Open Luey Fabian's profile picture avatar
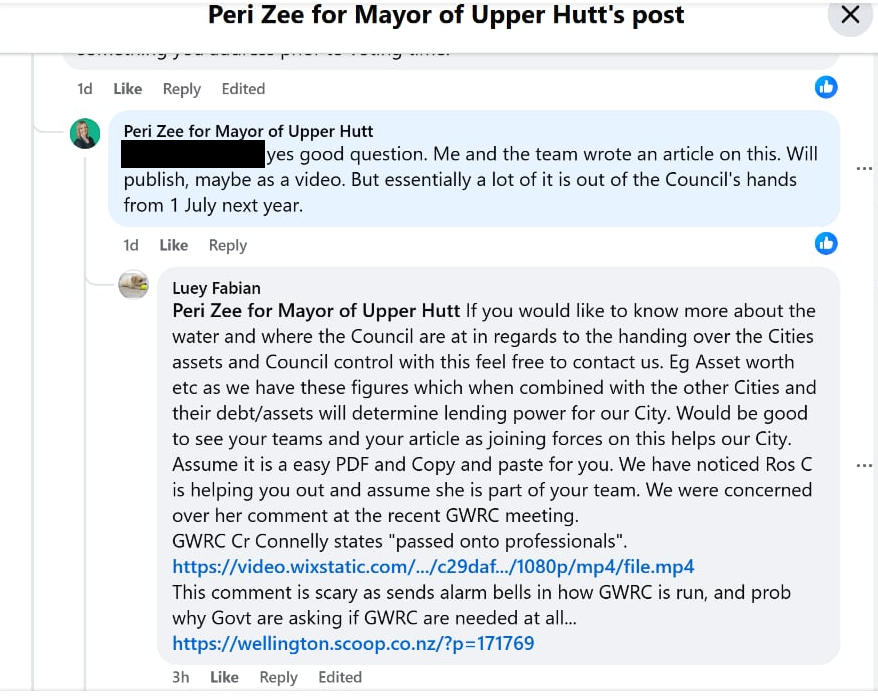The height and width of the screenshot is (700, 878). point(133,285)
